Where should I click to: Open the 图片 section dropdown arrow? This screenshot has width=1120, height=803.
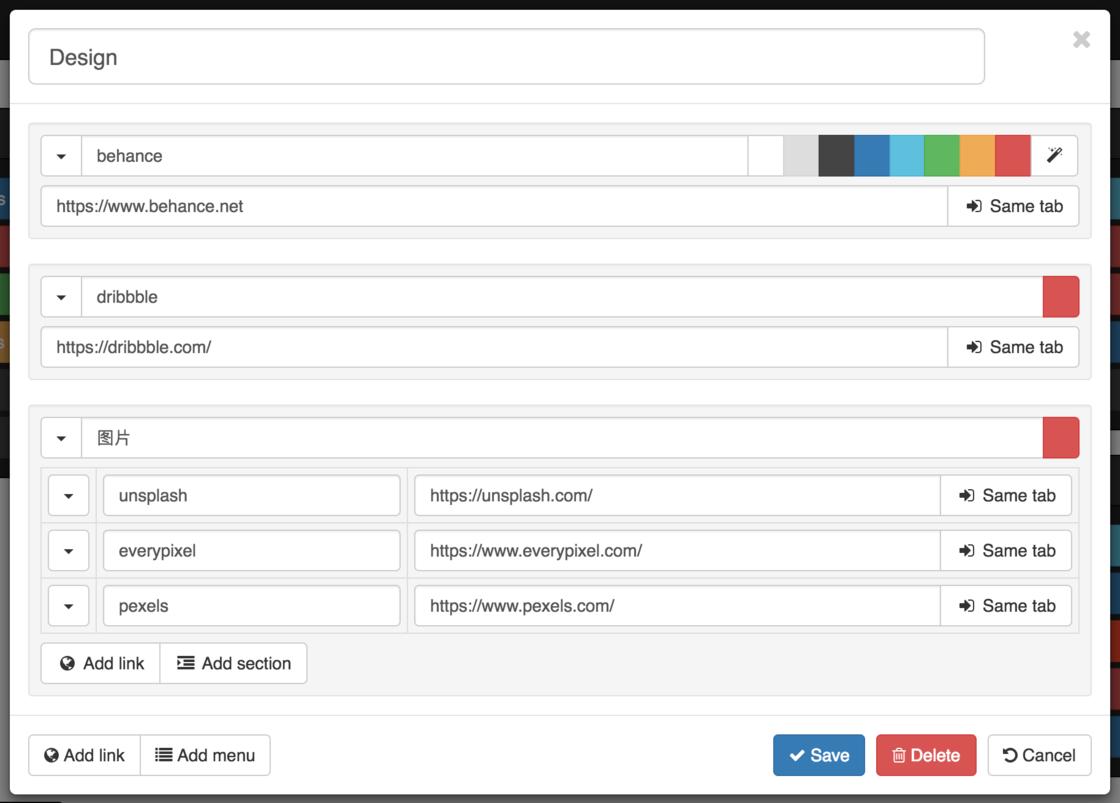tap(61, 438)
